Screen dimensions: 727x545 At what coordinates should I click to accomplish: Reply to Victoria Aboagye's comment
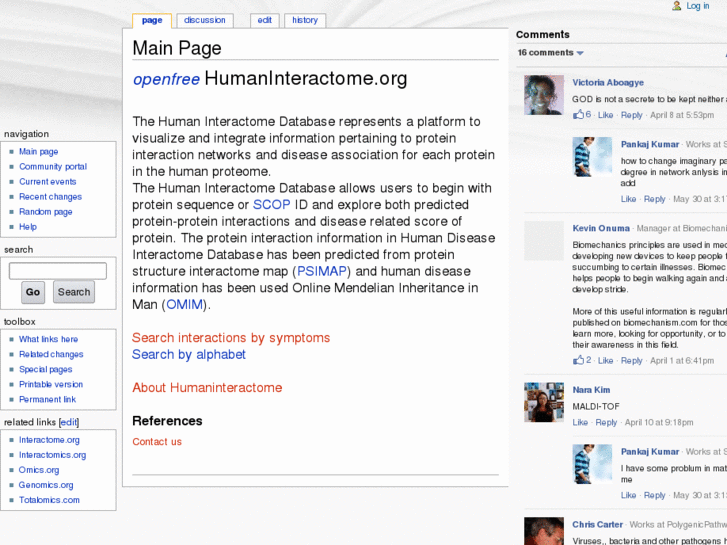[x=631, y=115]
